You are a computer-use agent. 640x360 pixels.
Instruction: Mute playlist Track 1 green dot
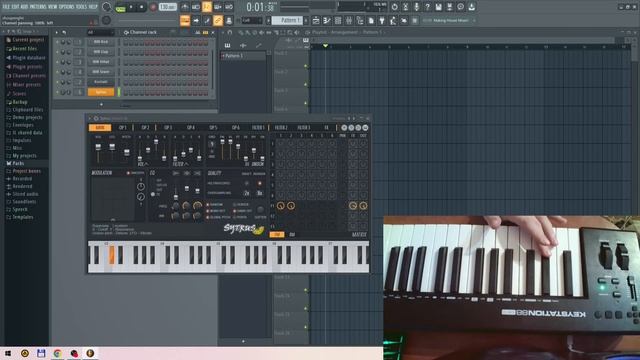click(x=305, y=66)
